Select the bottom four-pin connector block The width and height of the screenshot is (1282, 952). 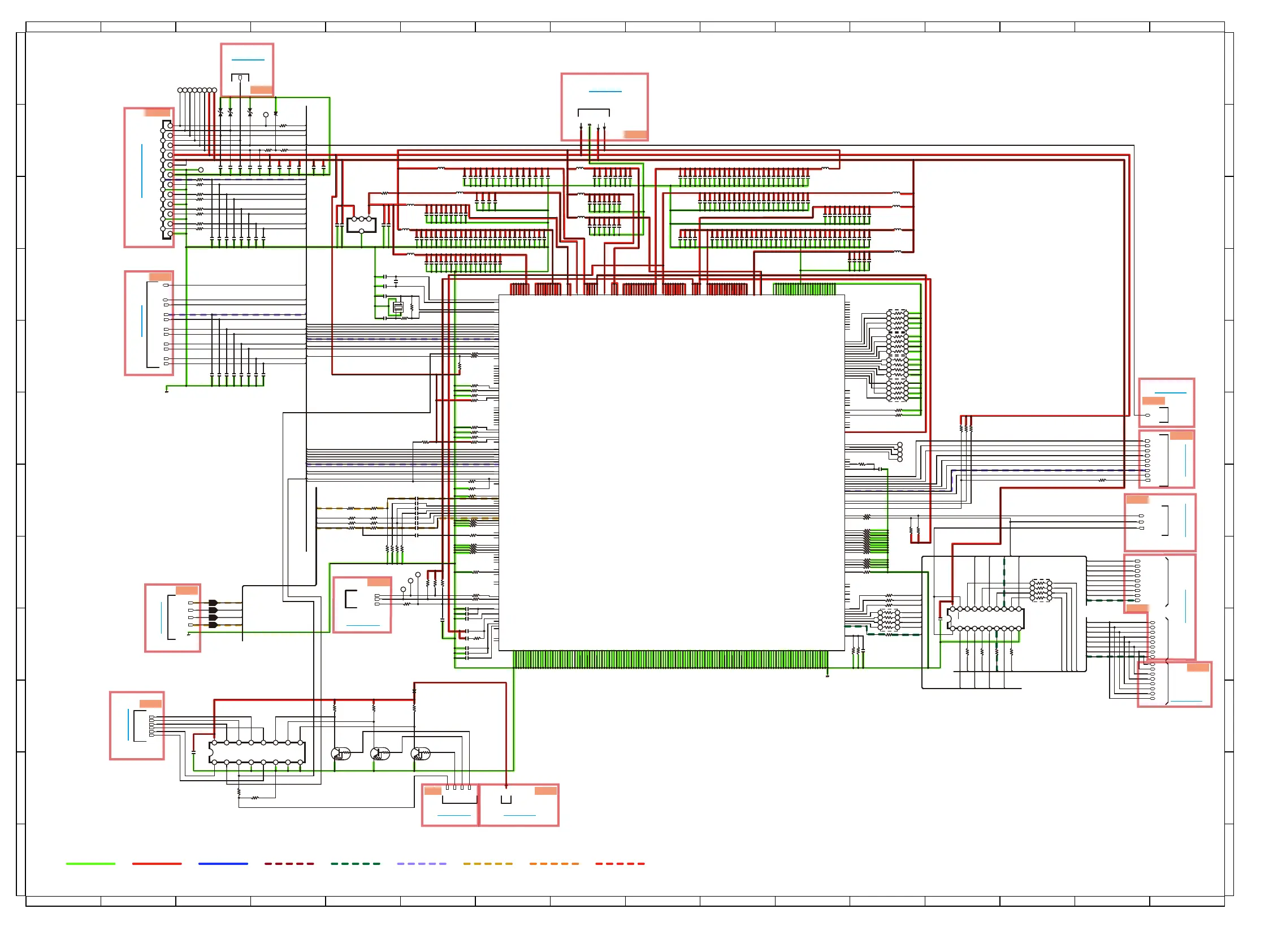pos(450,805)
